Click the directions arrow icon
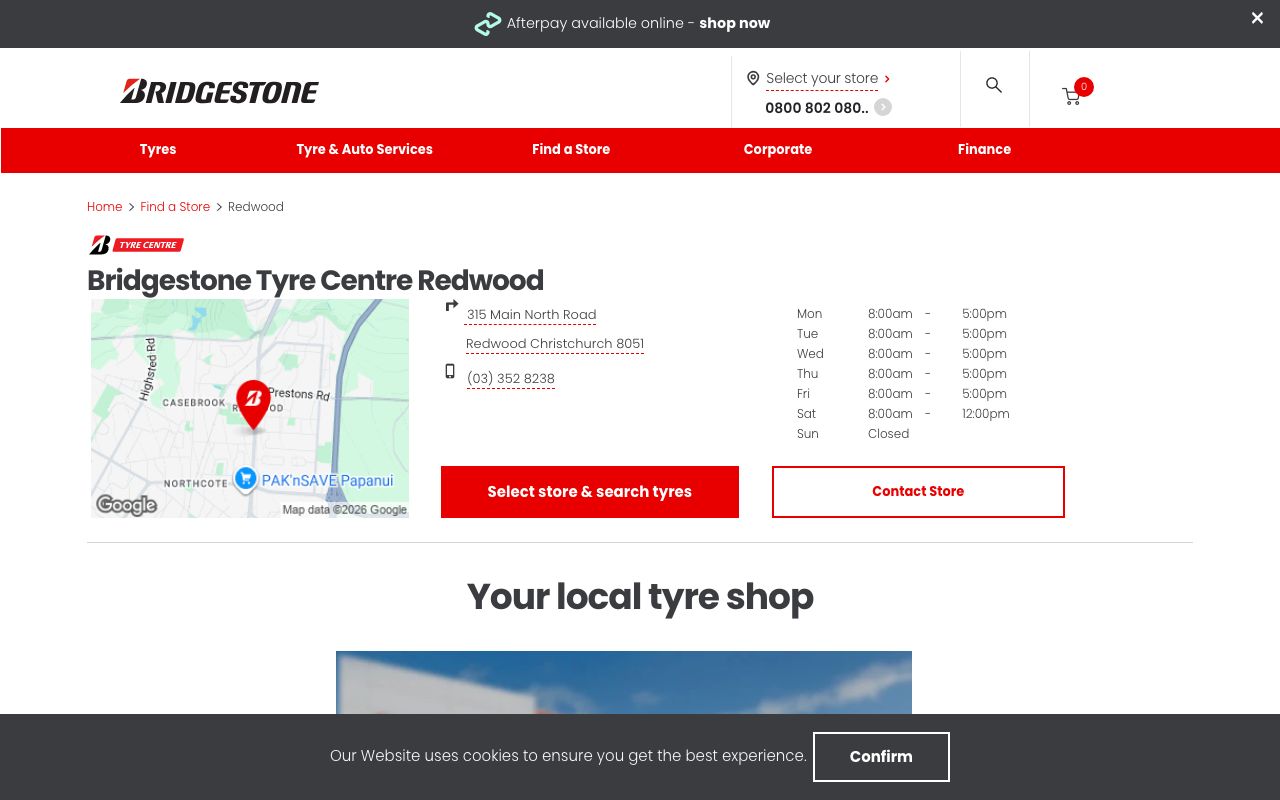This screenshot has width=1280, height=800. point(452,306)
